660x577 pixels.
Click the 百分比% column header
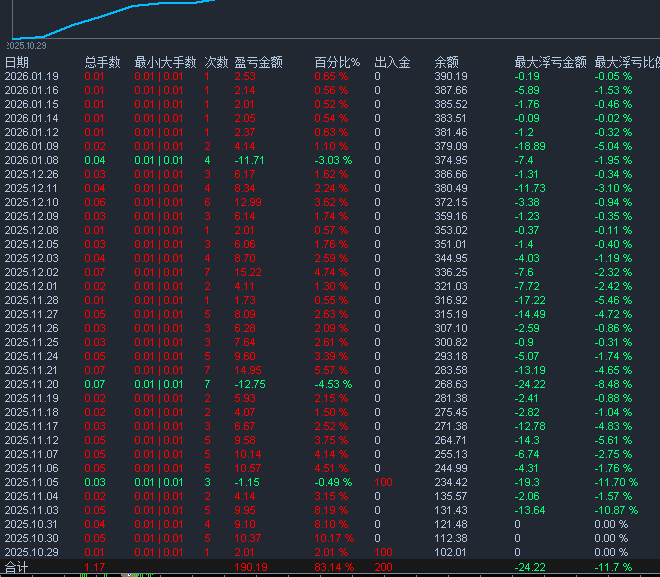coord(337,62)
